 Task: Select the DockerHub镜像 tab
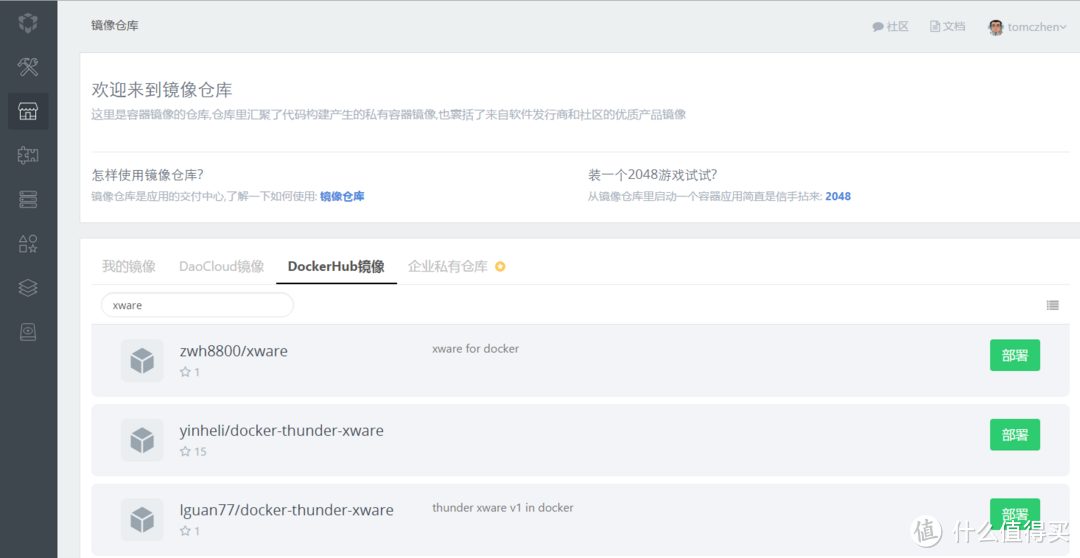point(336,267)
